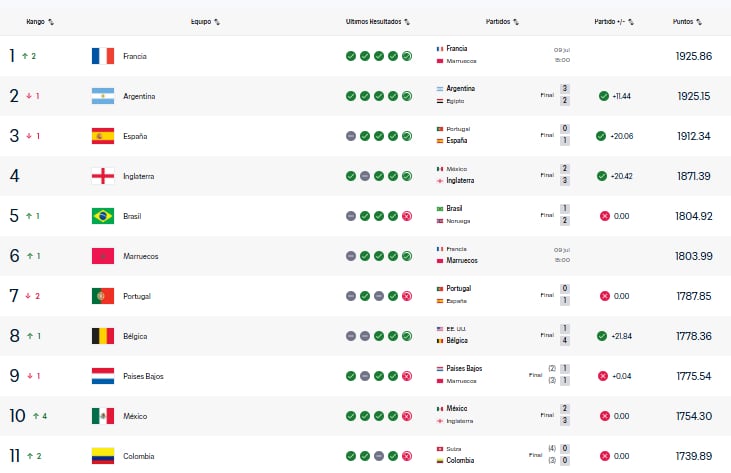This screenshot has height=473, width=731.
Task: Click México's red last-result loss indicator
Action: point(407,416)
